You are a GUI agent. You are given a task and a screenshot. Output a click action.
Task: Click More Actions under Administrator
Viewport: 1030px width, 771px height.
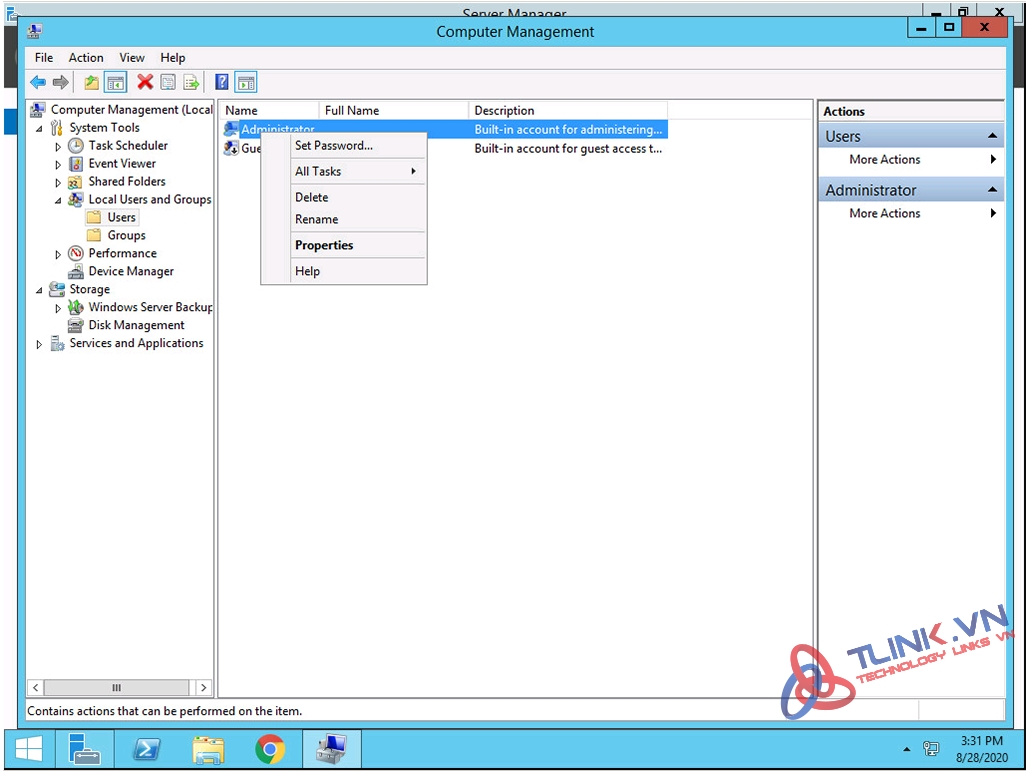pos(885,213)
